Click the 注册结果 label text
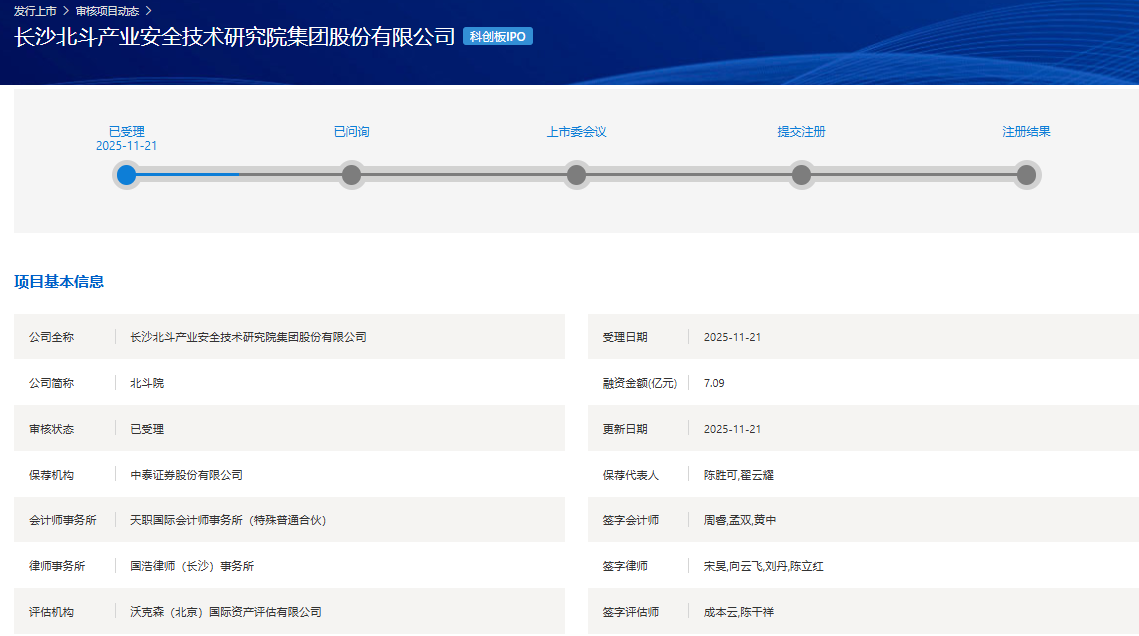Viewport: 1139px width, 636px height. point(1026,131)
